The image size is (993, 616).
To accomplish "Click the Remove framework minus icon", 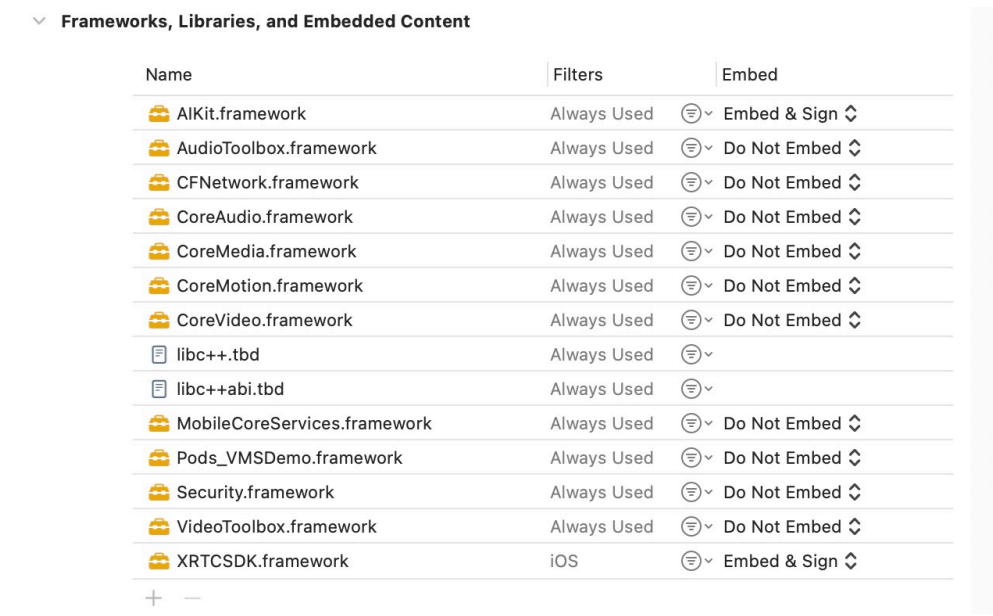I will (x=193, y=597).
